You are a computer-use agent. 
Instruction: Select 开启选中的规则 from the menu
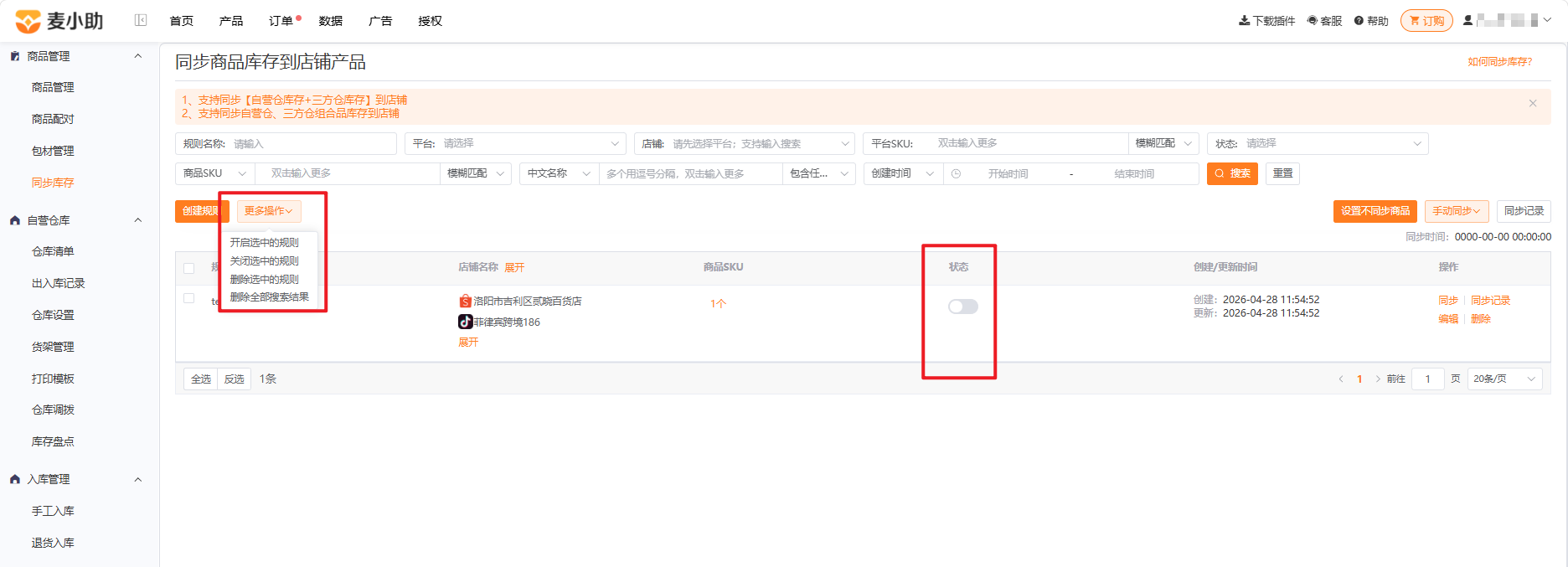click(x=265, y=242)
